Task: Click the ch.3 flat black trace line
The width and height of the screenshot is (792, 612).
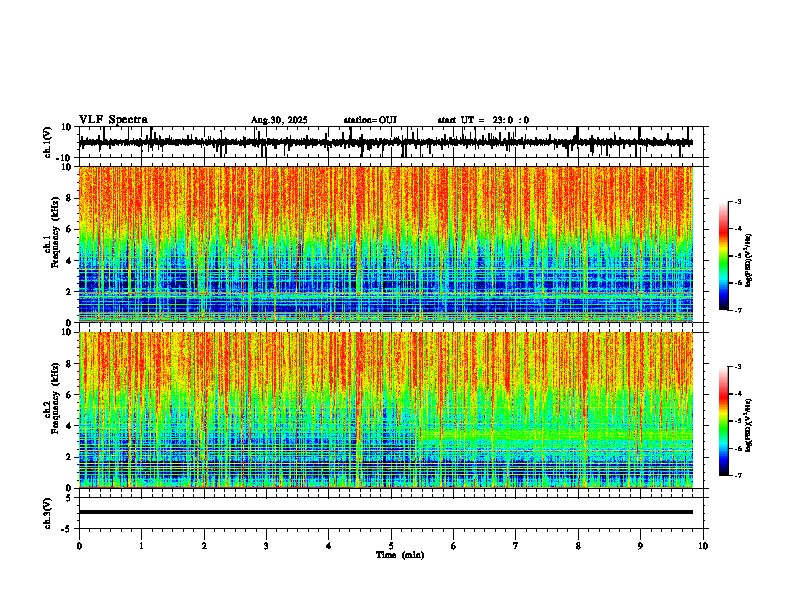Action: (386, 512)
